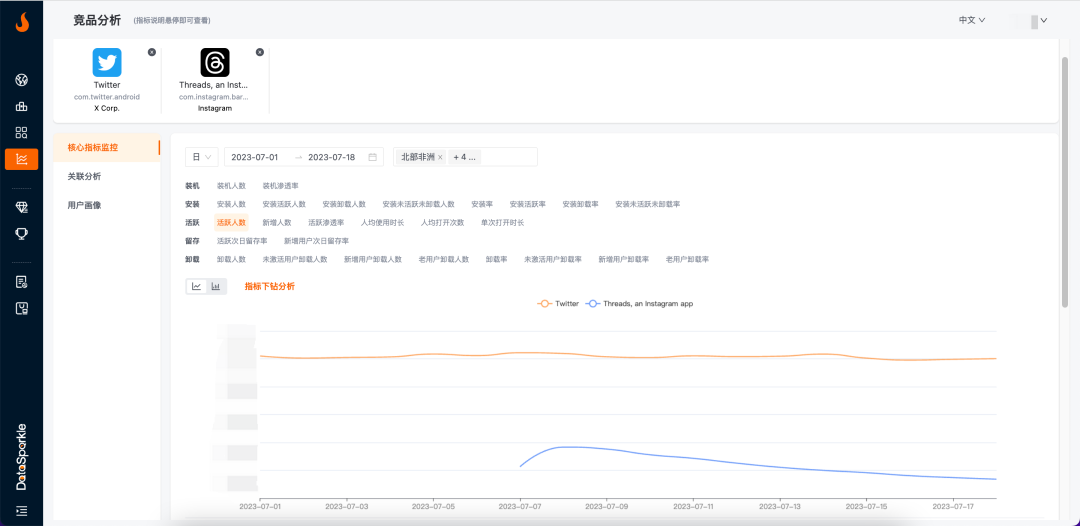Select the 新增人数 metric
The width and height of the screenshot is (1080, 526).
click(277, 222)
